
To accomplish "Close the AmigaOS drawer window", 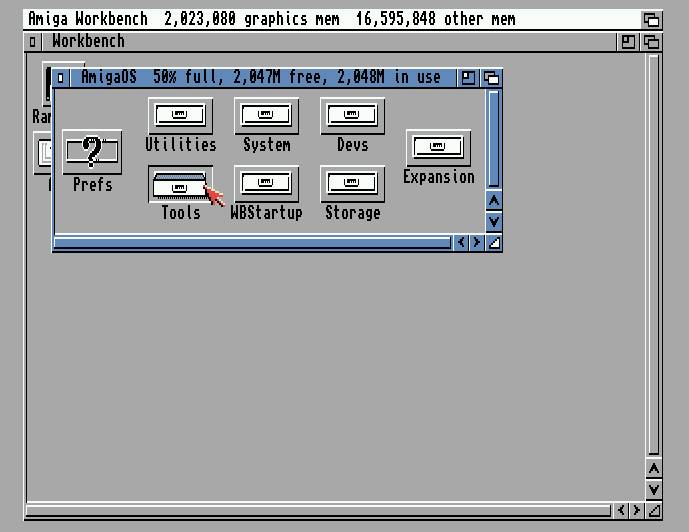I will pyautogui.click(x=62, y=78).
